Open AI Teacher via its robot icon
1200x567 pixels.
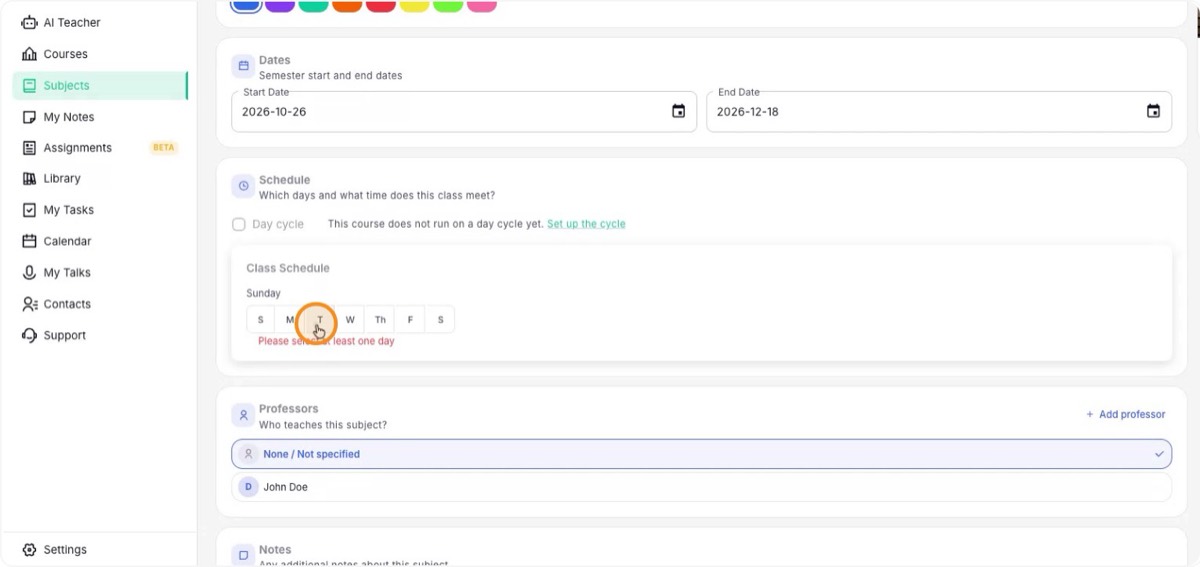[29, 22]
